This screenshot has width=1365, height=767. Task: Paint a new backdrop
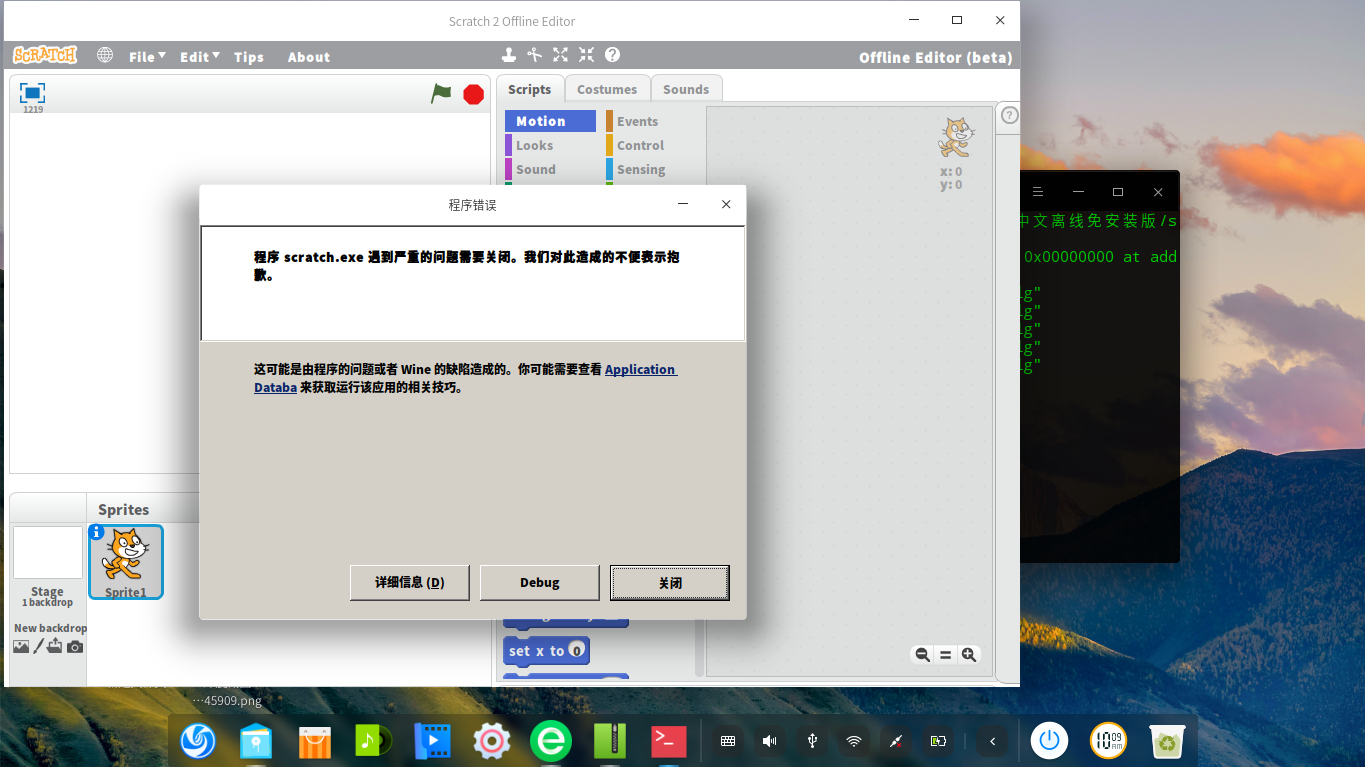39,647
